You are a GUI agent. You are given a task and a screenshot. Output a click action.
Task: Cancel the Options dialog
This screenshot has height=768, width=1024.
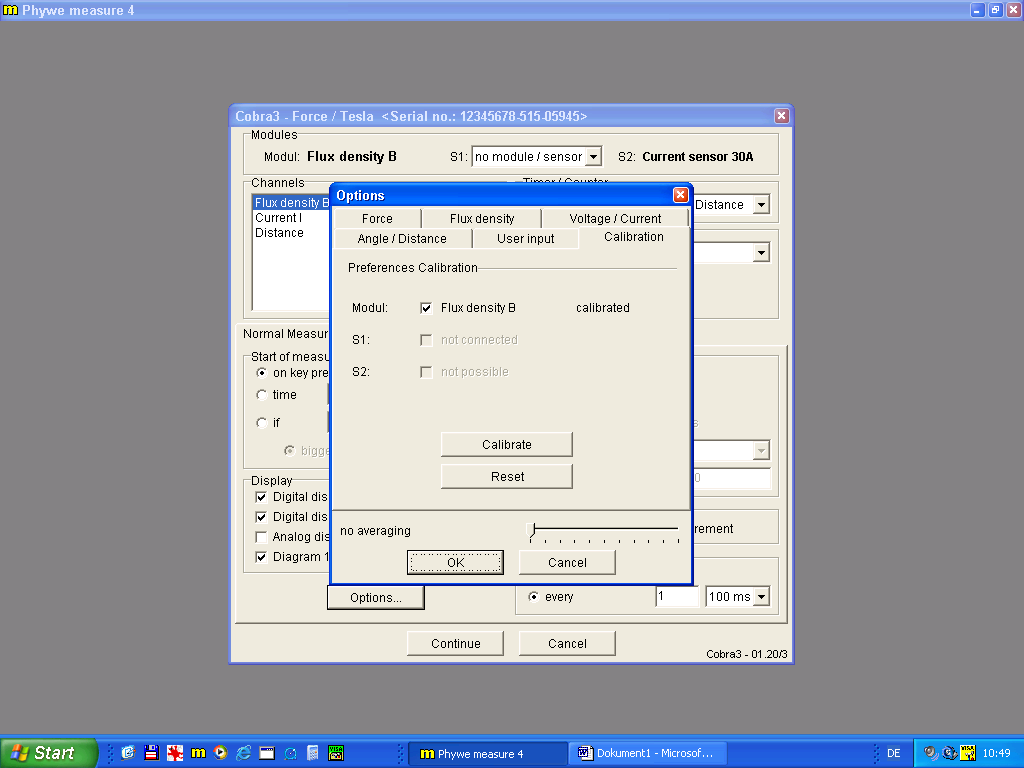click(567, 562)
